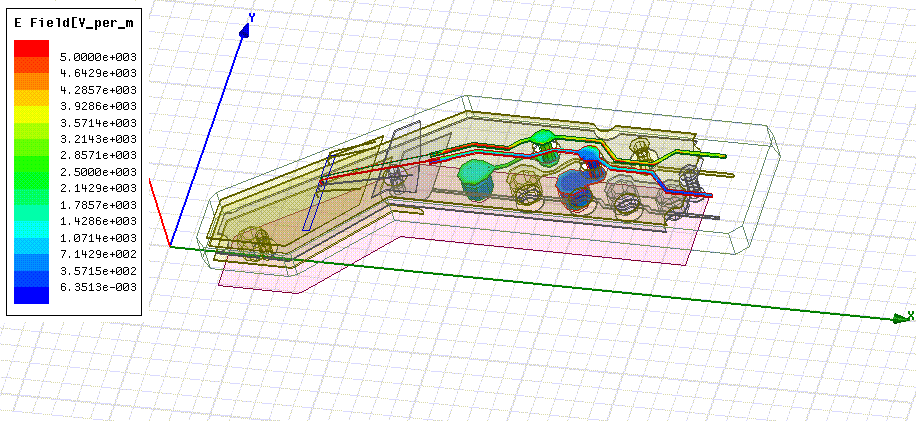Select the leftmost green capped cylinder

click(x=477, y=182)
